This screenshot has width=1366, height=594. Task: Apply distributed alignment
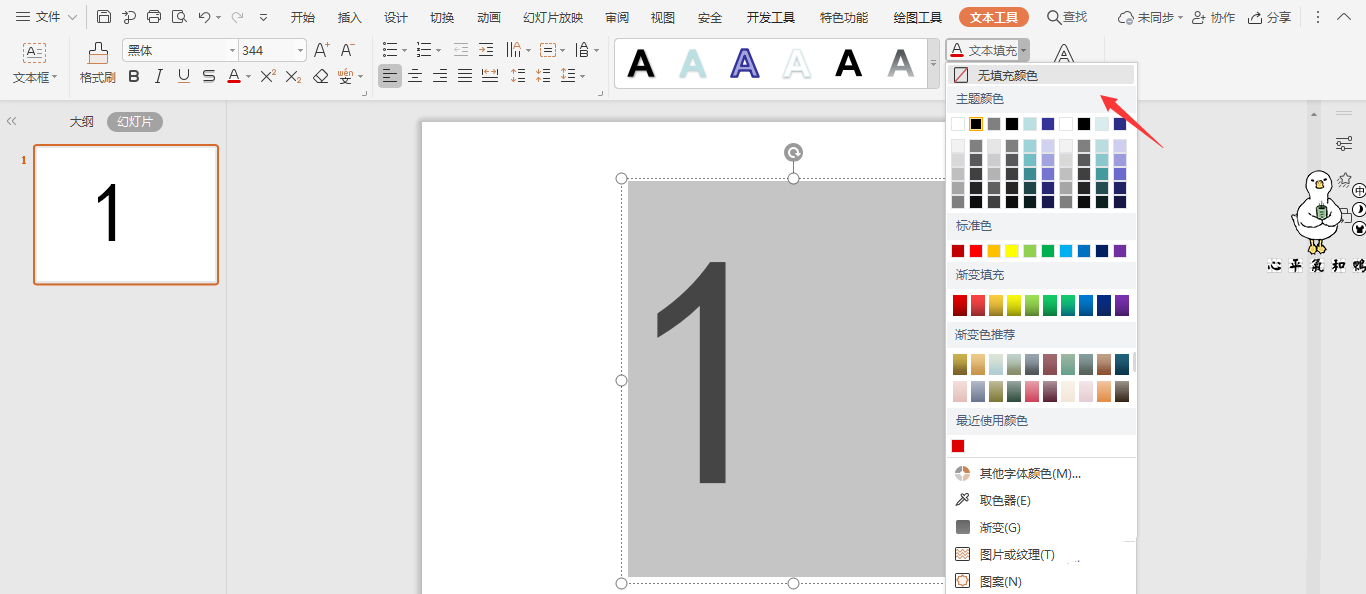point(490,76)
